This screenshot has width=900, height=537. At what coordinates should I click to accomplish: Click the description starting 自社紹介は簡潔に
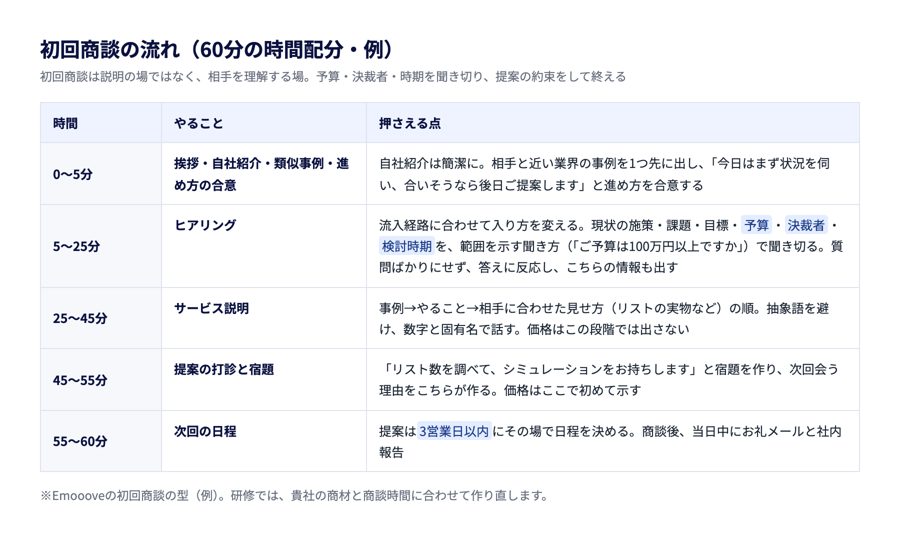(x=604, y=174)
